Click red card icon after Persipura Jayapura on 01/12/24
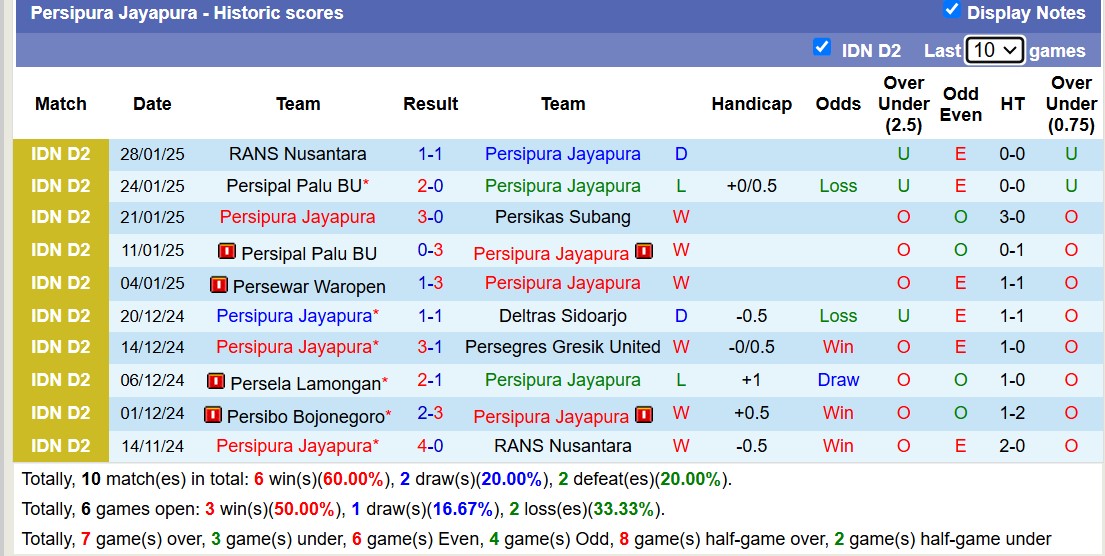1105x556 pixels. [643, 415]
